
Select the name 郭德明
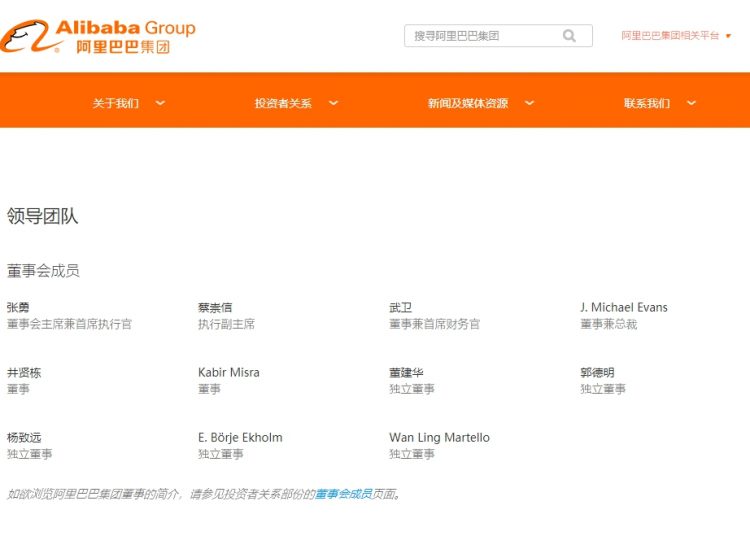pos(597,372)
